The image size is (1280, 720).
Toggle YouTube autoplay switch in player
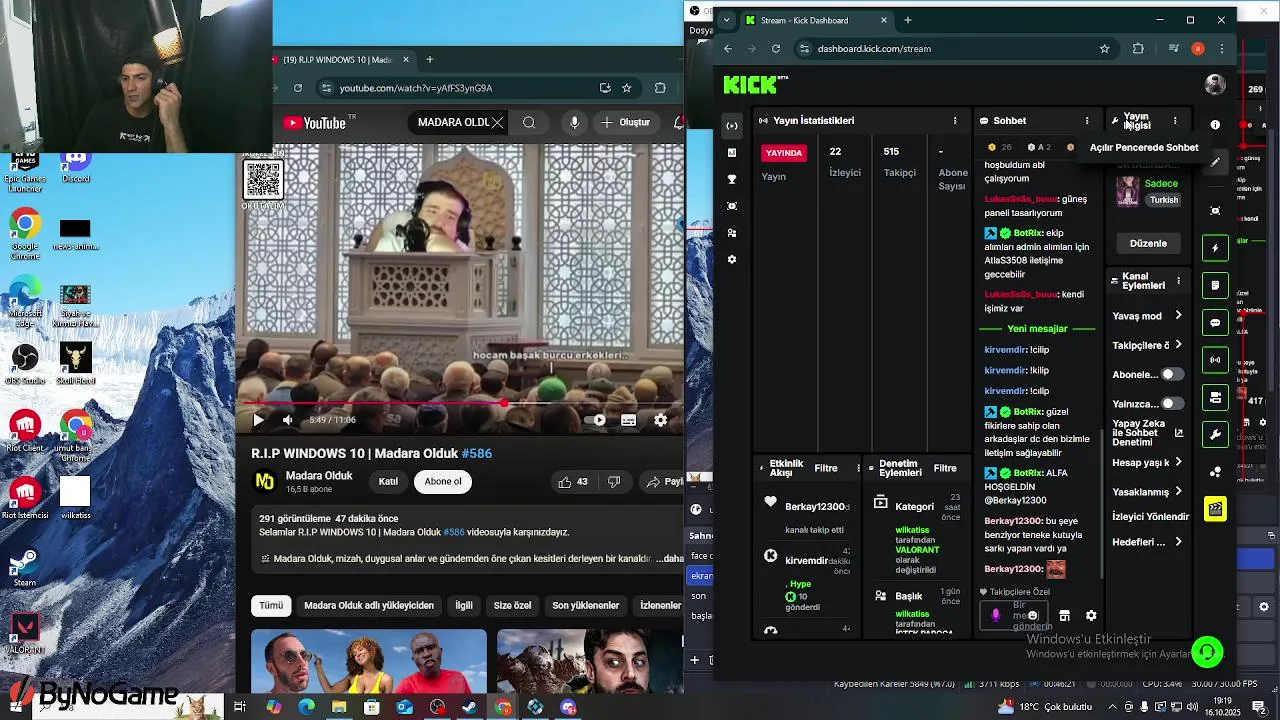click(x=594, y=420)
